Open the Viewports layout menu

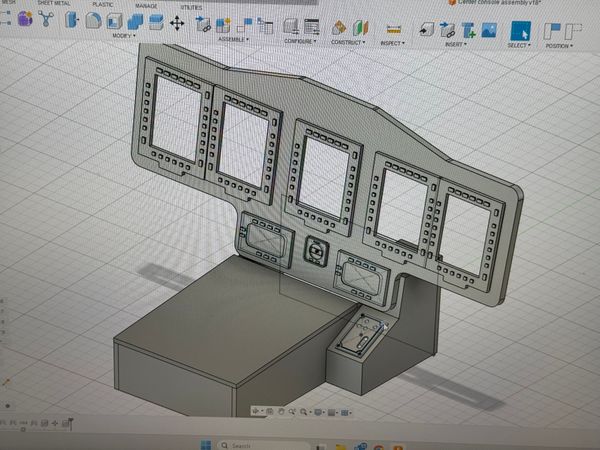[x=346, y=413]
